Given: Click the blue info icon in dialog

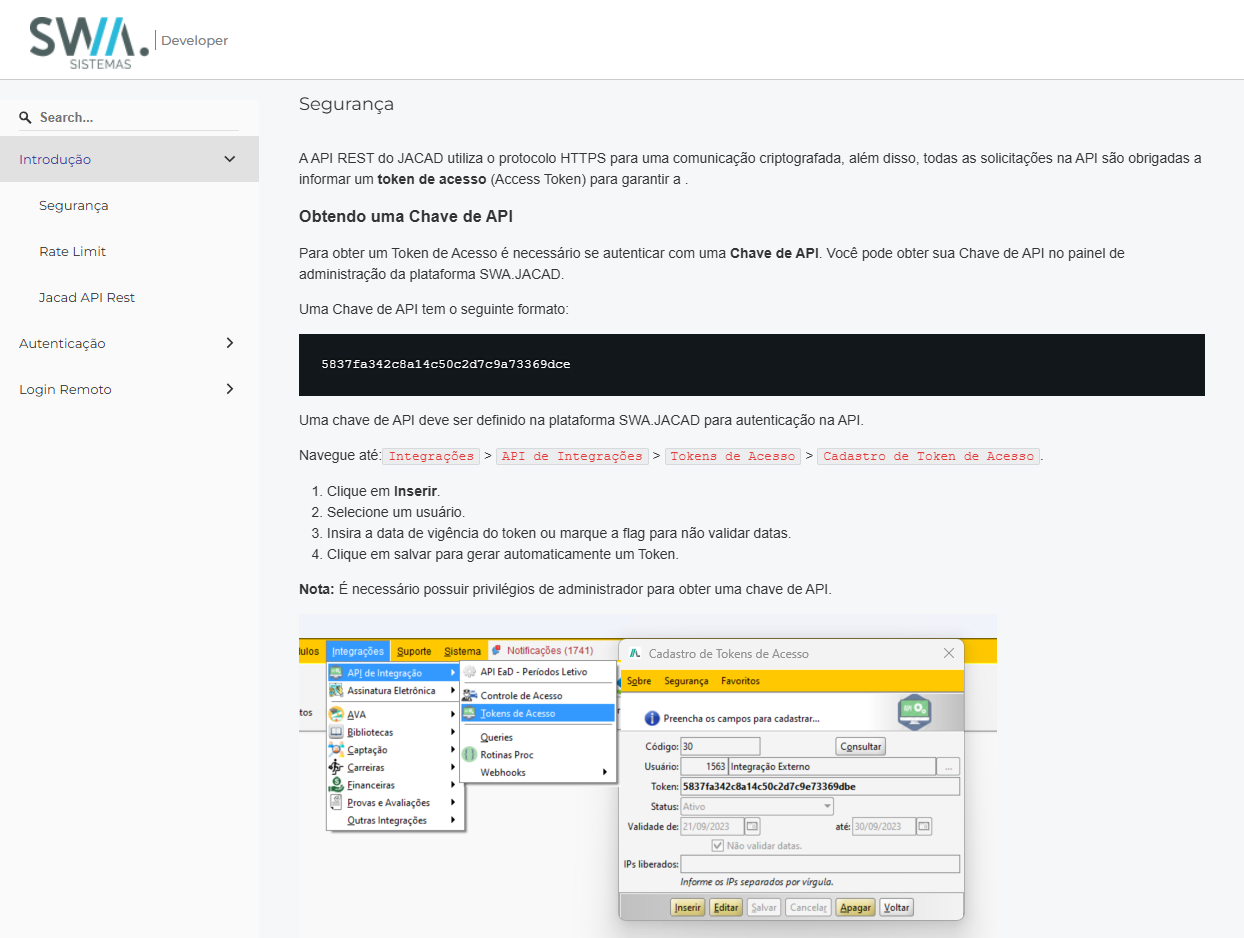Looking at the screenshot, I should coord(652,718).
